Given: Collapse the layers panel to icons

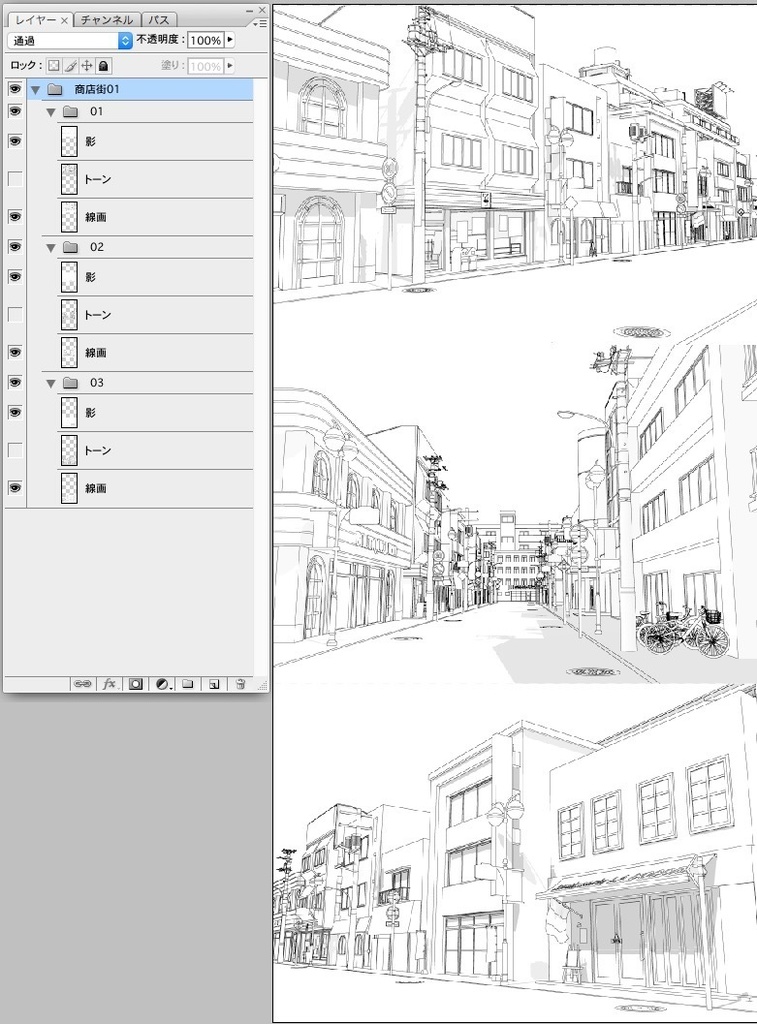Looking at the screenshot, I should [250, 10].
